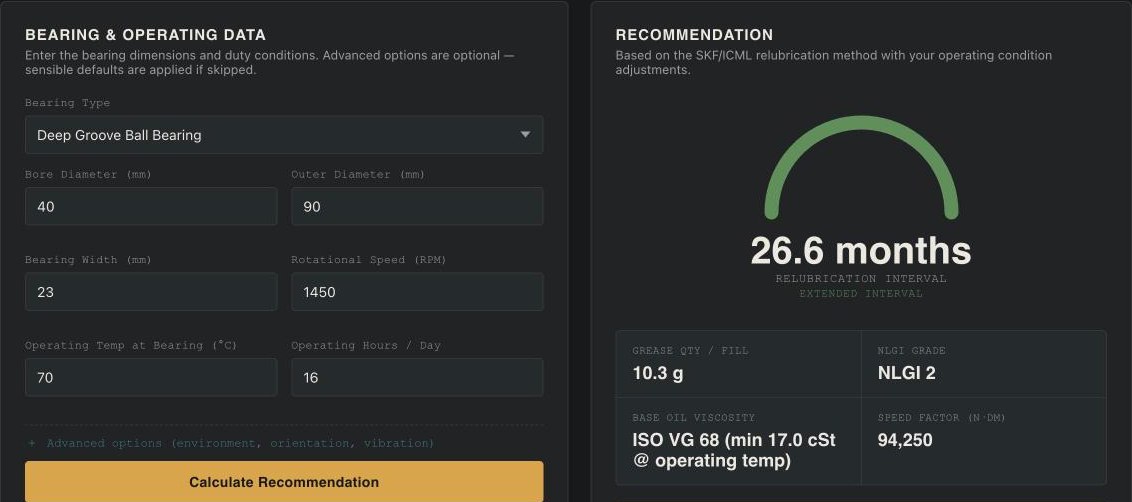This screenshot has height=502, width=1132.
Task: Click the Outer Diameter field showing 90
Action: point(417,207)
